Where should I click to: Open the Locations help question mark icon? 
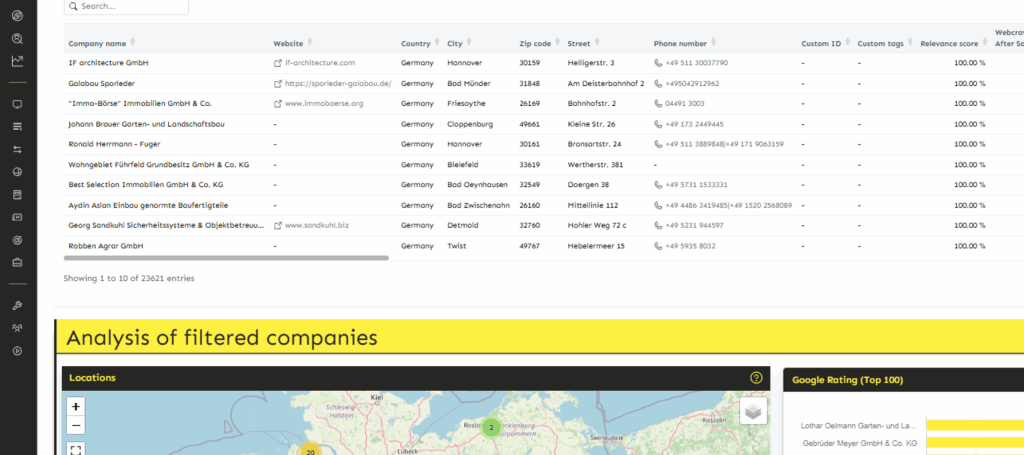tap(756, 378)
